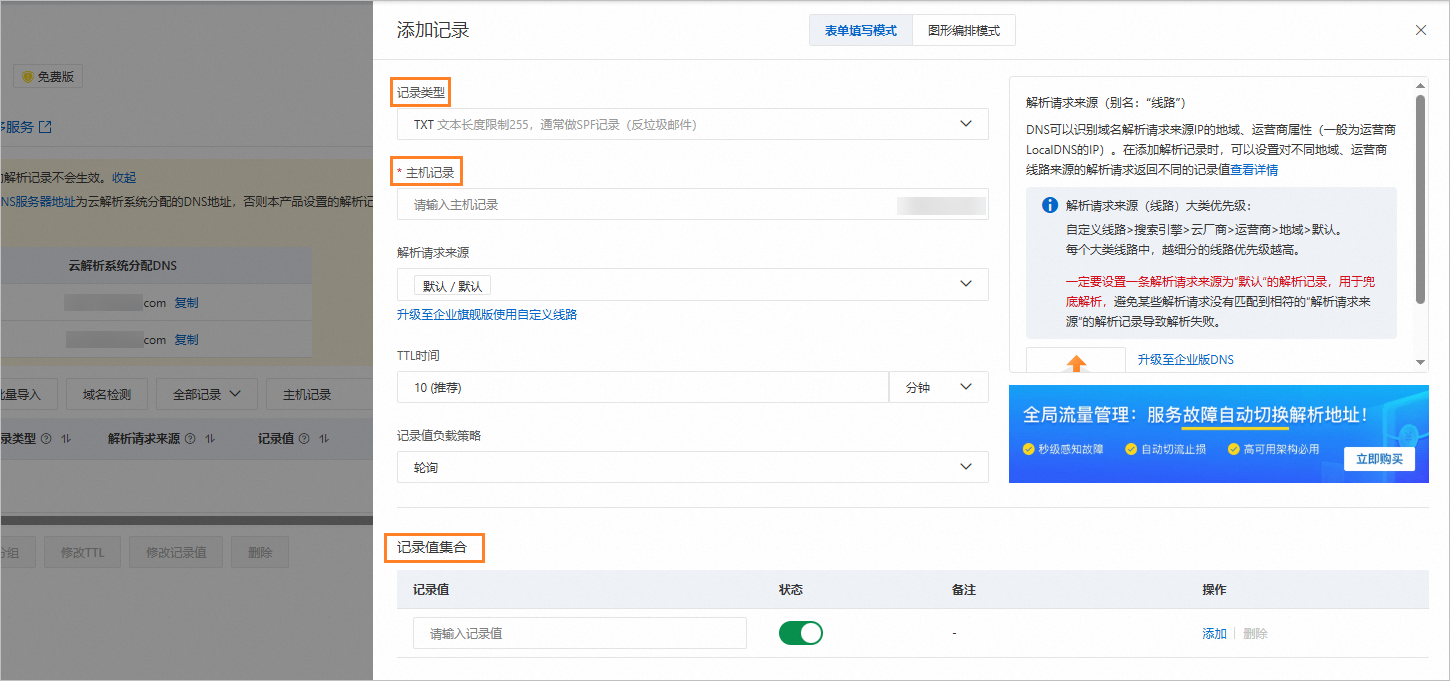Open the 查看详情 link in the help text
The width and height of the screenshot is (1450, 681).
tap(1254, 170)
